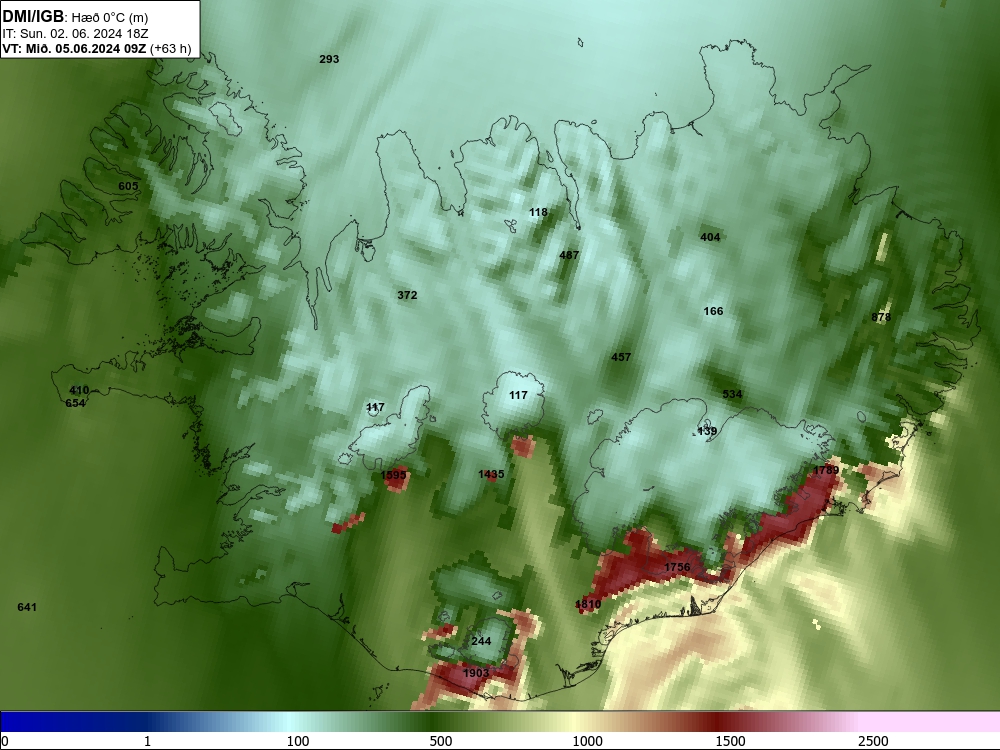This screenshot has width=1000, height=750.
Task: Click the 605 value on the map
Action: coord(128,186)
